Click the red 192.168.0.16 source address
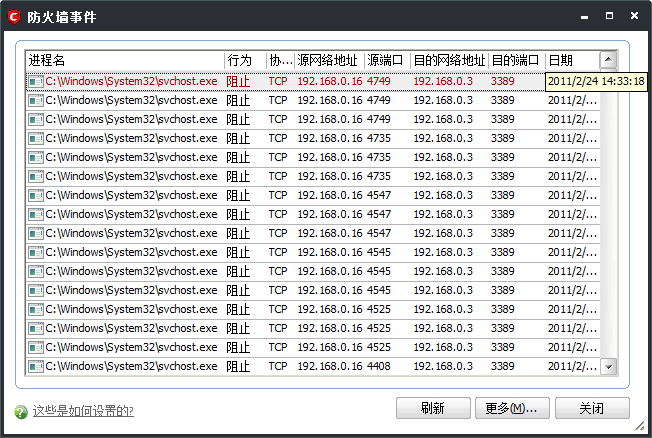The height and width of the screenshot is (438, 652). pyautogui.click(x=330, y=81)
